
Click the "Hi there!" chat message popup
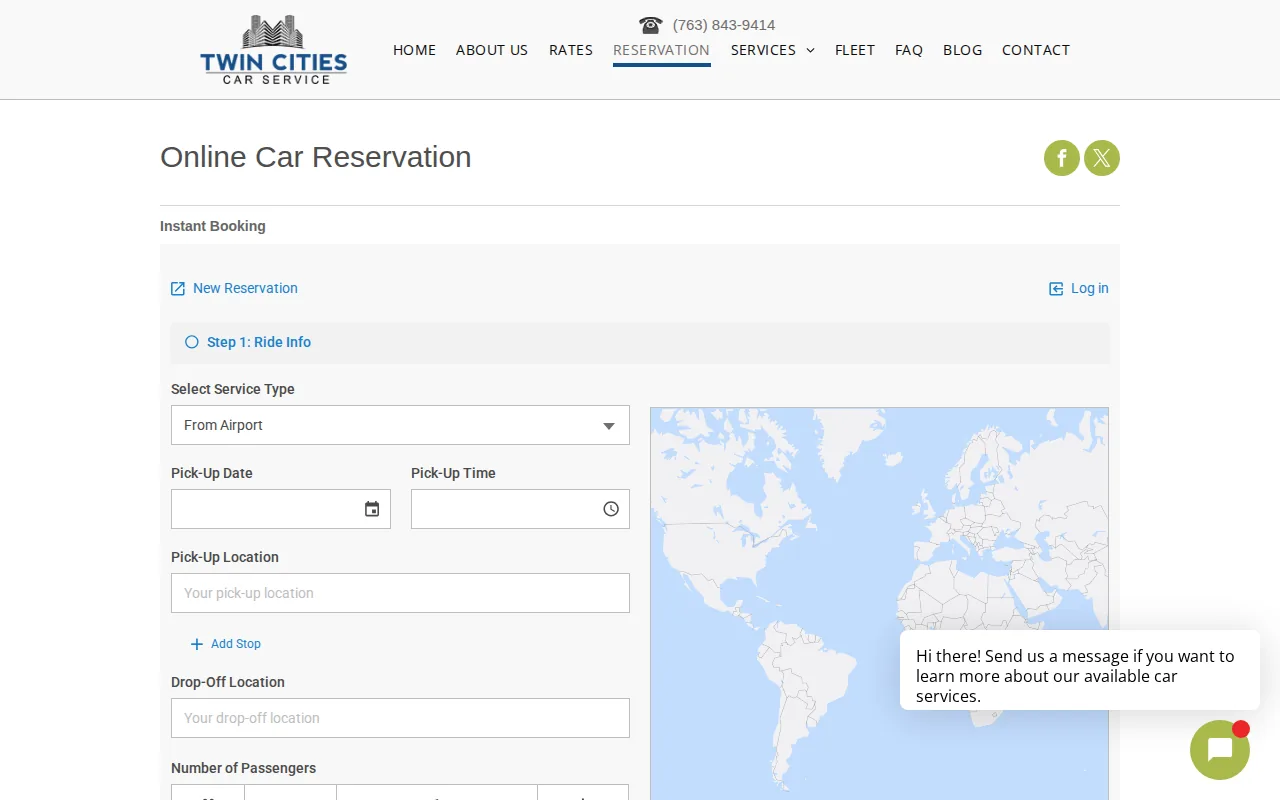click(x=1080, y=670)
